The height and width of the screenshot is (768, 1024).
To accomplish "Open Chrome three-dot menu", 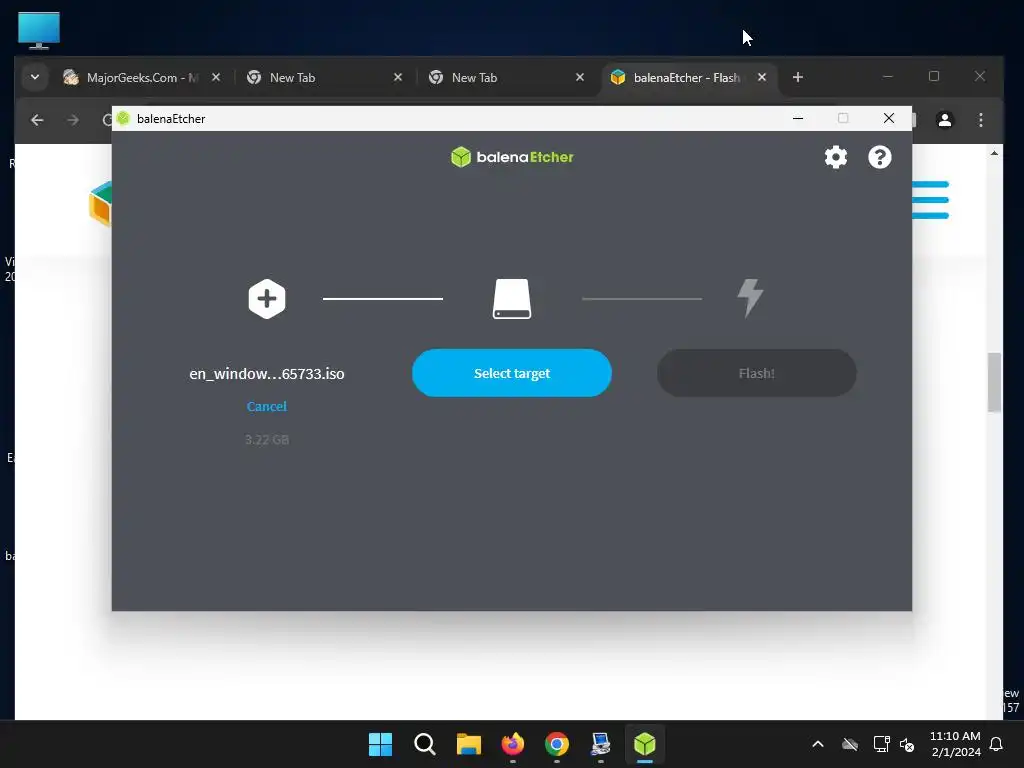I will coord(980,120).
